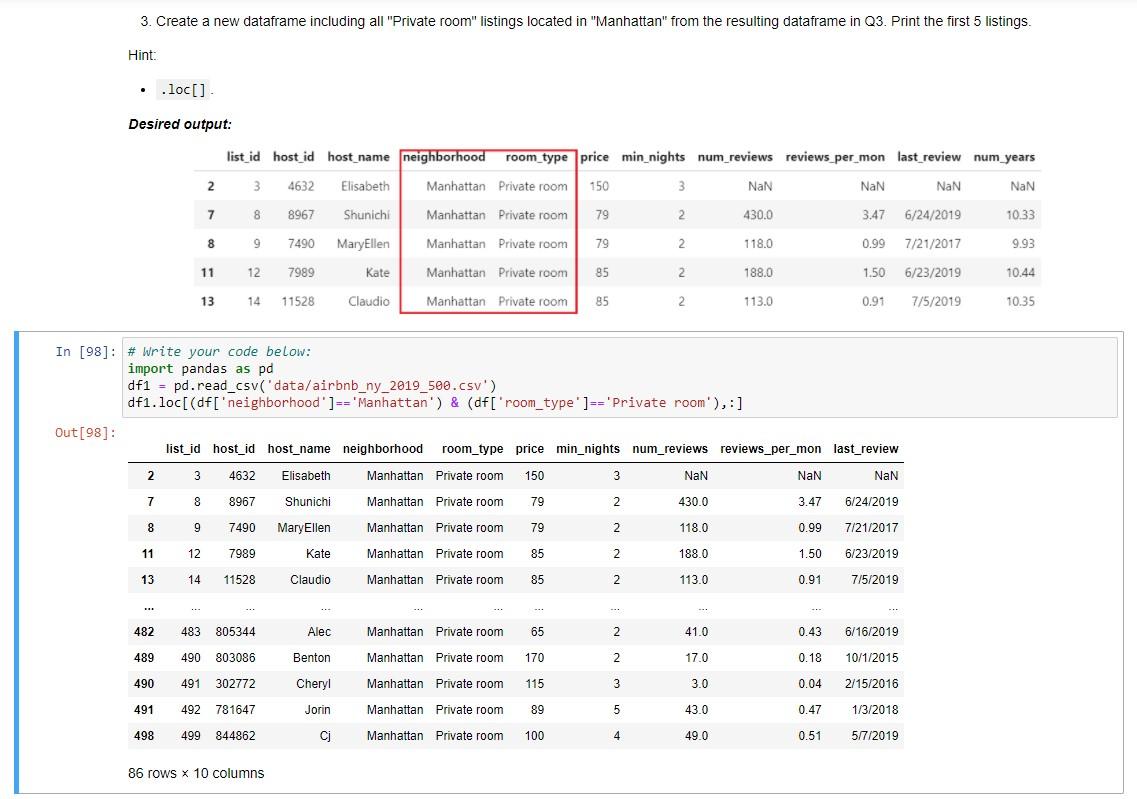The width and height of the screenshot is (1137, 799).
Task: Click the price column header
Action: pos(529,449)
